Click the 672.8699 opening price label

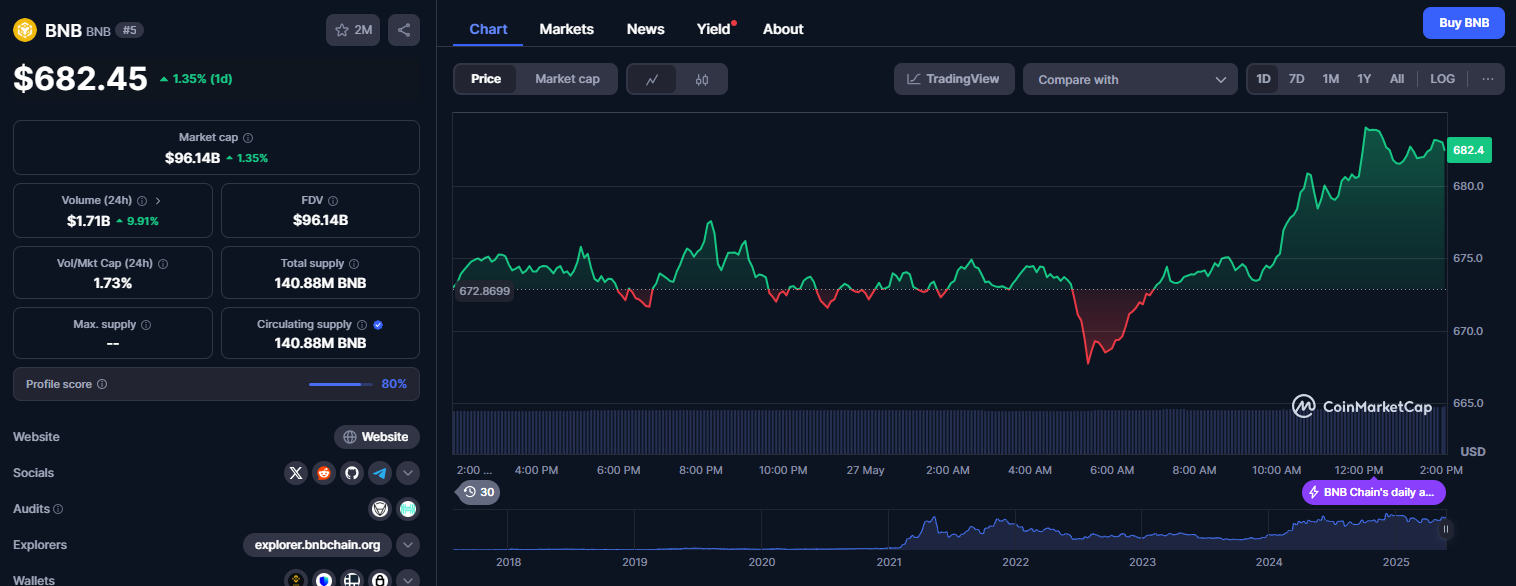tap(484, 291)
